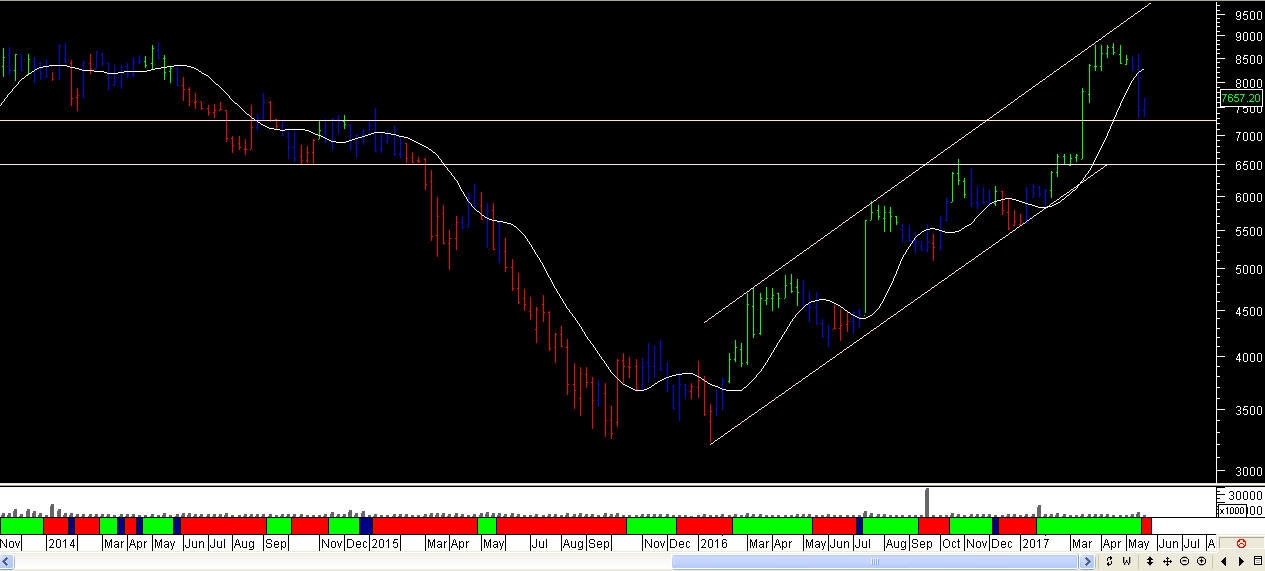This screenshot has height=571, width=1265.
Task: Click the vertical up-down arrows scale icon
Action: point(1150,561)
